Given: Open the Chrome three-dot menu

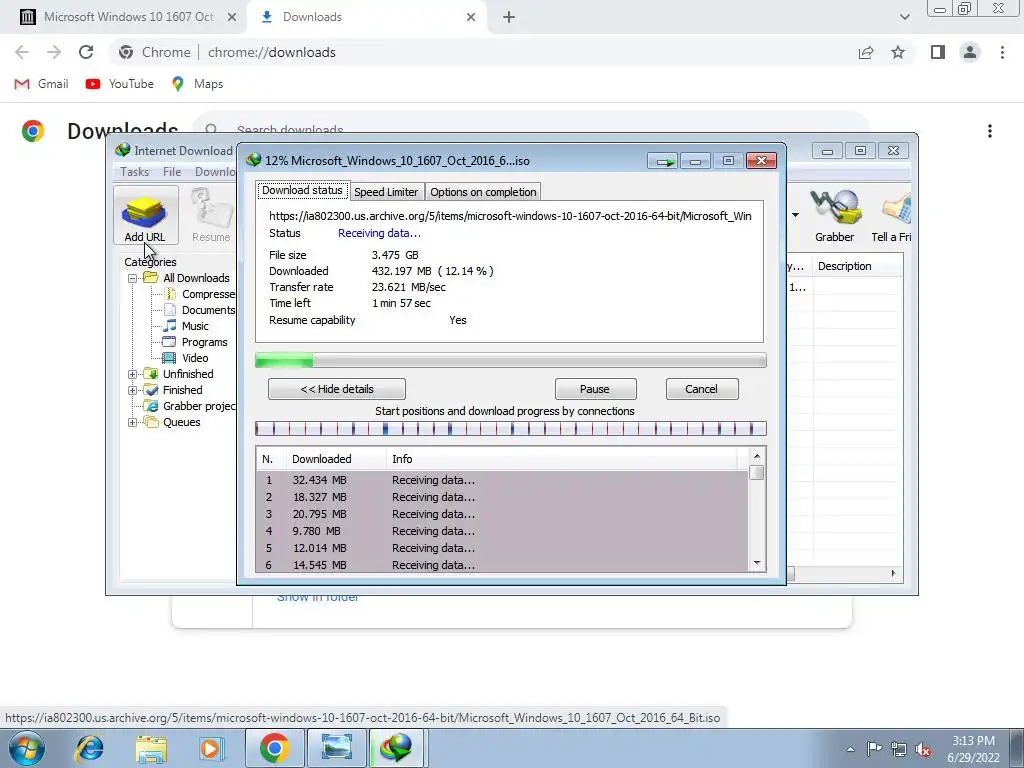Looking at the screenshot, I should coord(1002,52).
